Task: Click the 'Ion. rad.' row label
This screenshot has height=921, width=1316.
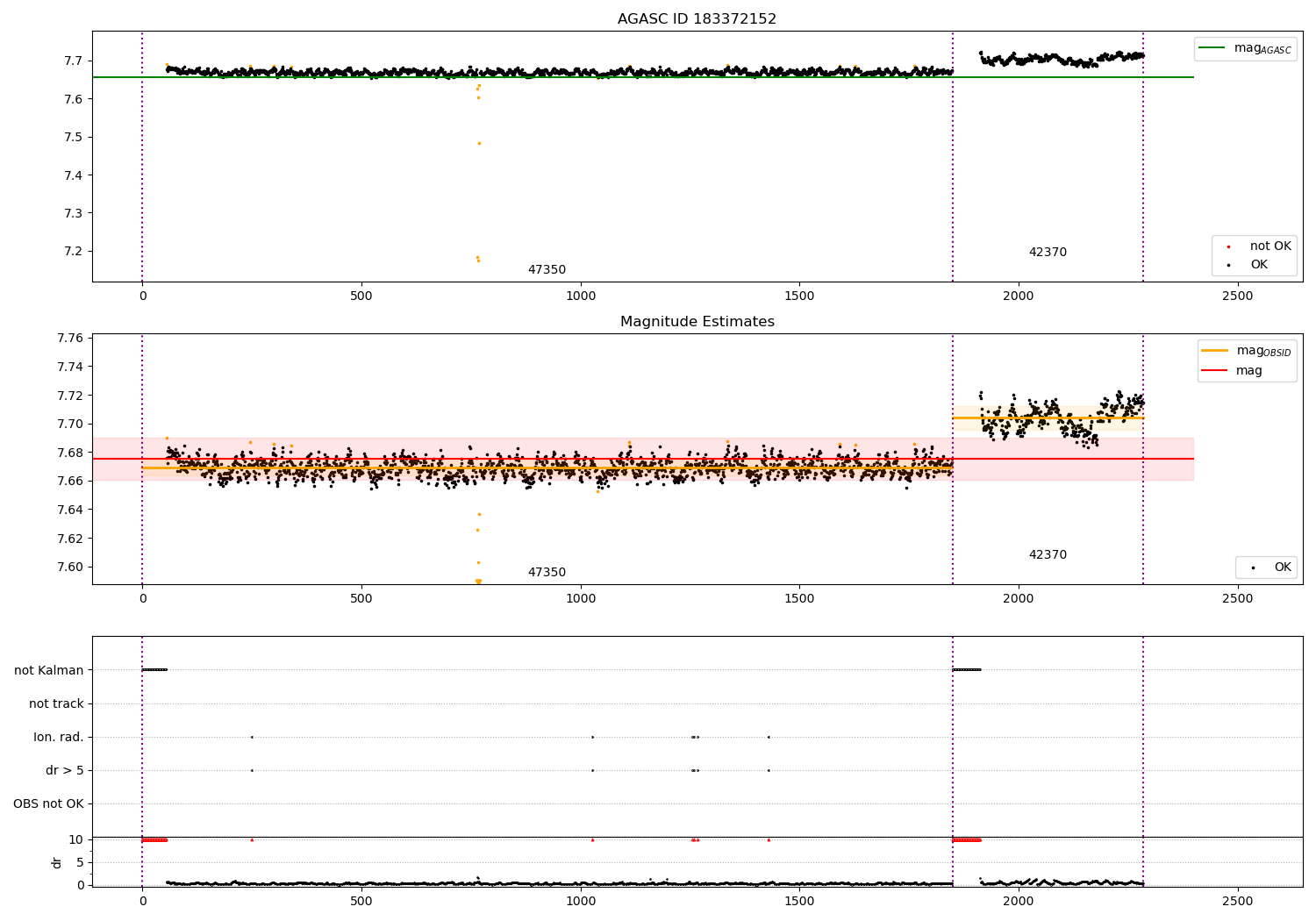Action: coord(59,738)
